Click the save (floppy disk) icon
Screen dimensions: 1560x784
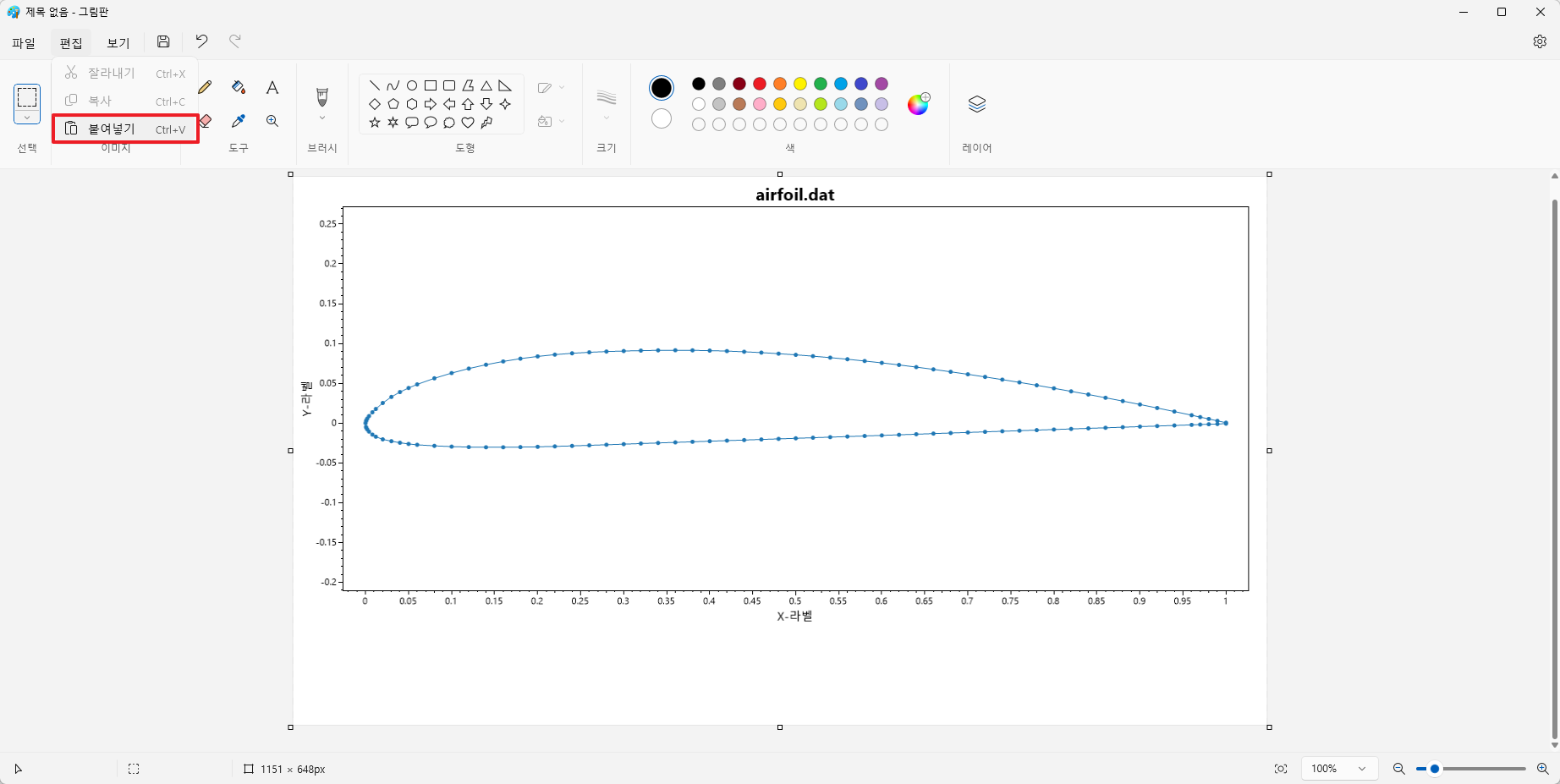[163, 41]
